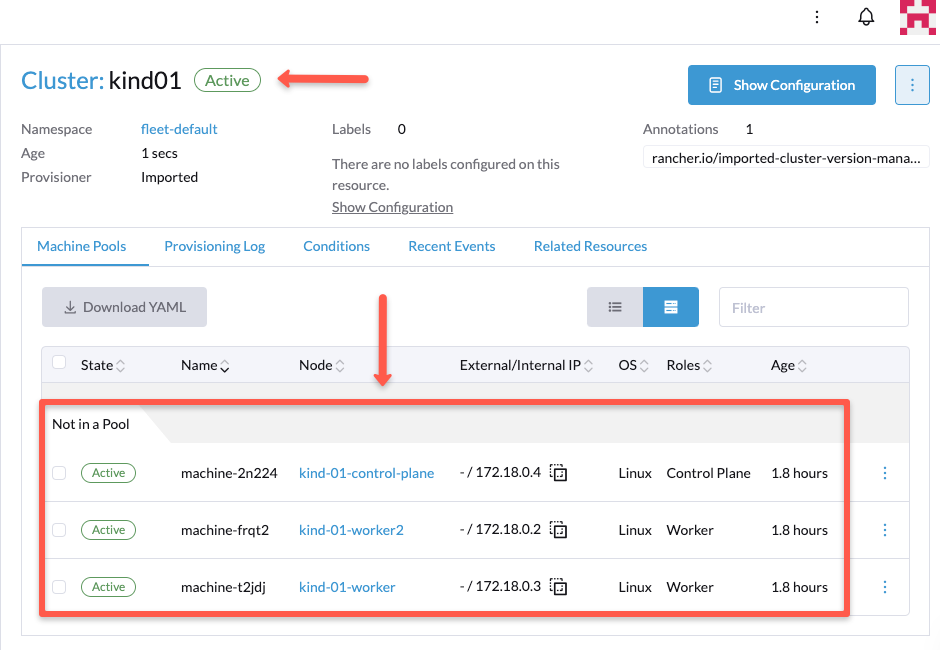Select the grouped table view icon
This screenshot has width=940, height=650.
tap(670, 307)
